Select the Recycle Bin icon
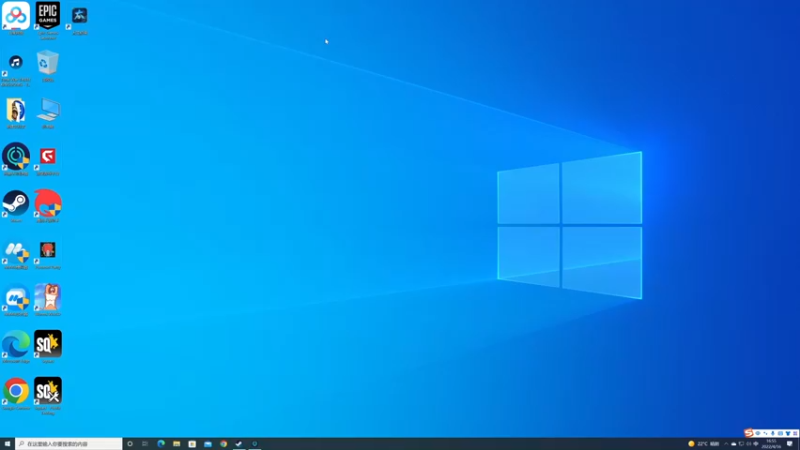This screenshot has height=450, width=800. click(x=48, y=66)
